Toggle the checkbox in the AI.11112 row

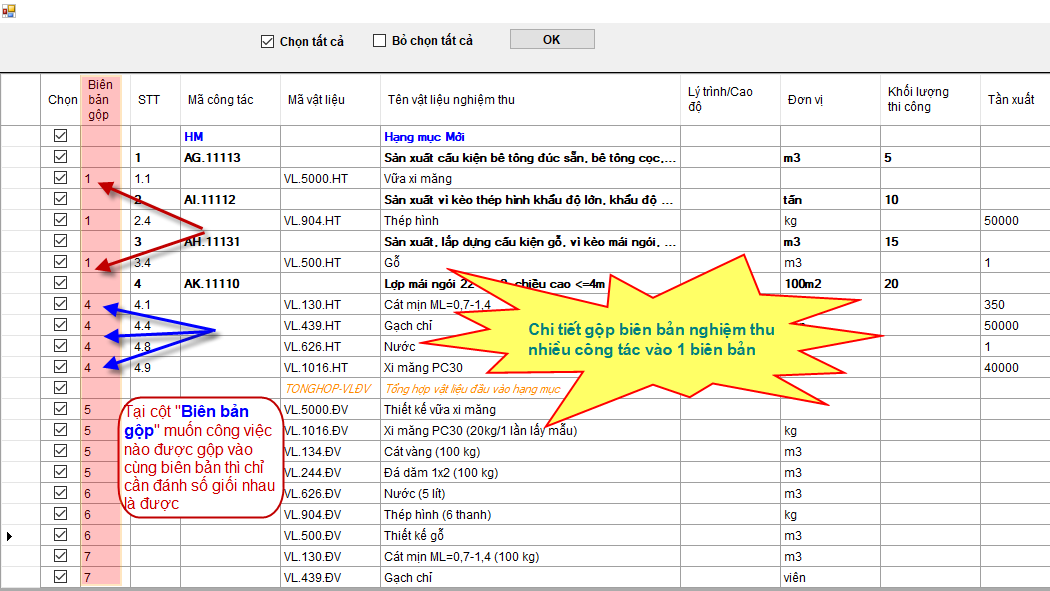60,199
